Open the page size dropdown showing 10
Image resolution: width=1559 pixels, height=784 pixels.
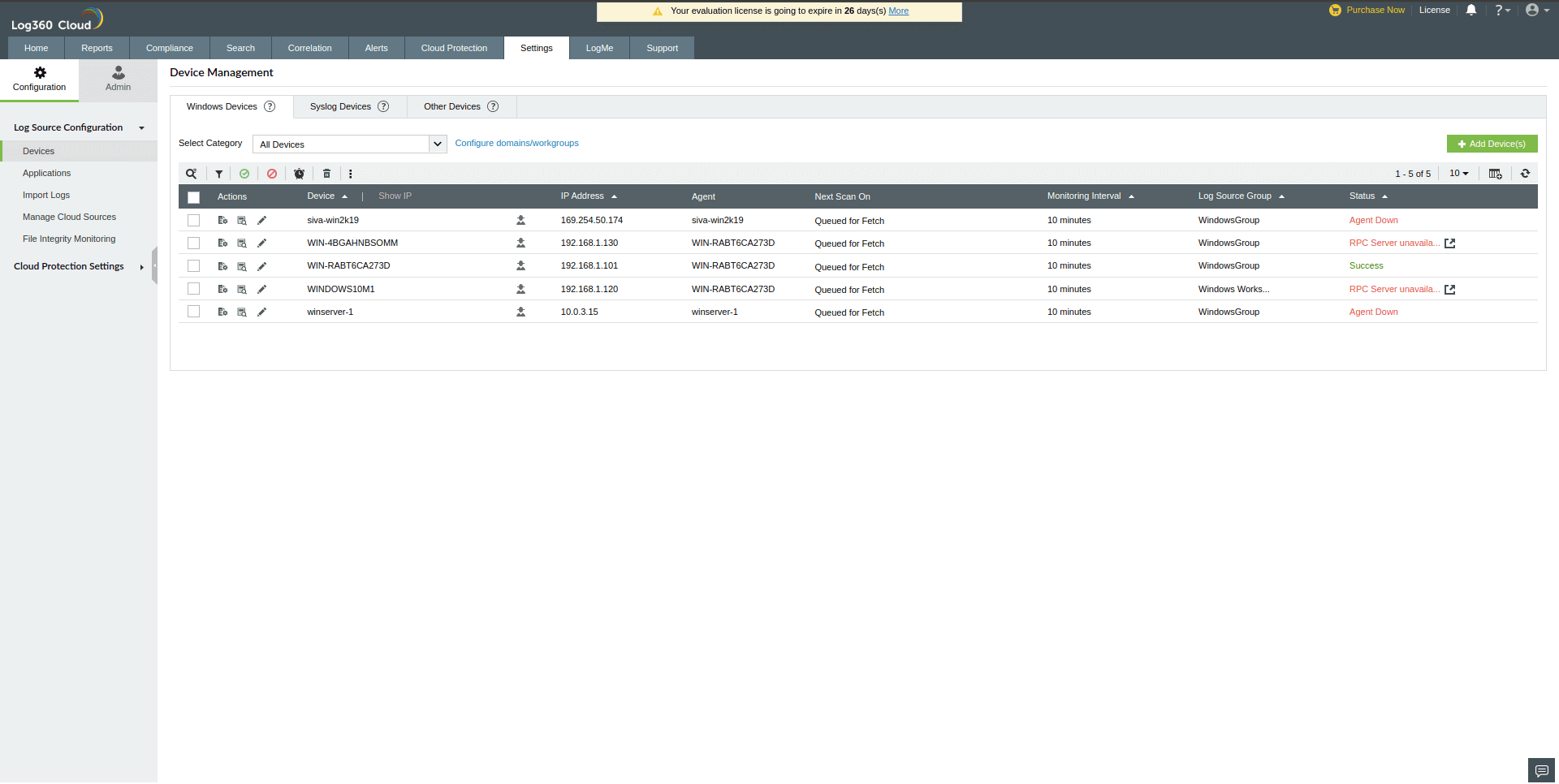(1459, 174)
